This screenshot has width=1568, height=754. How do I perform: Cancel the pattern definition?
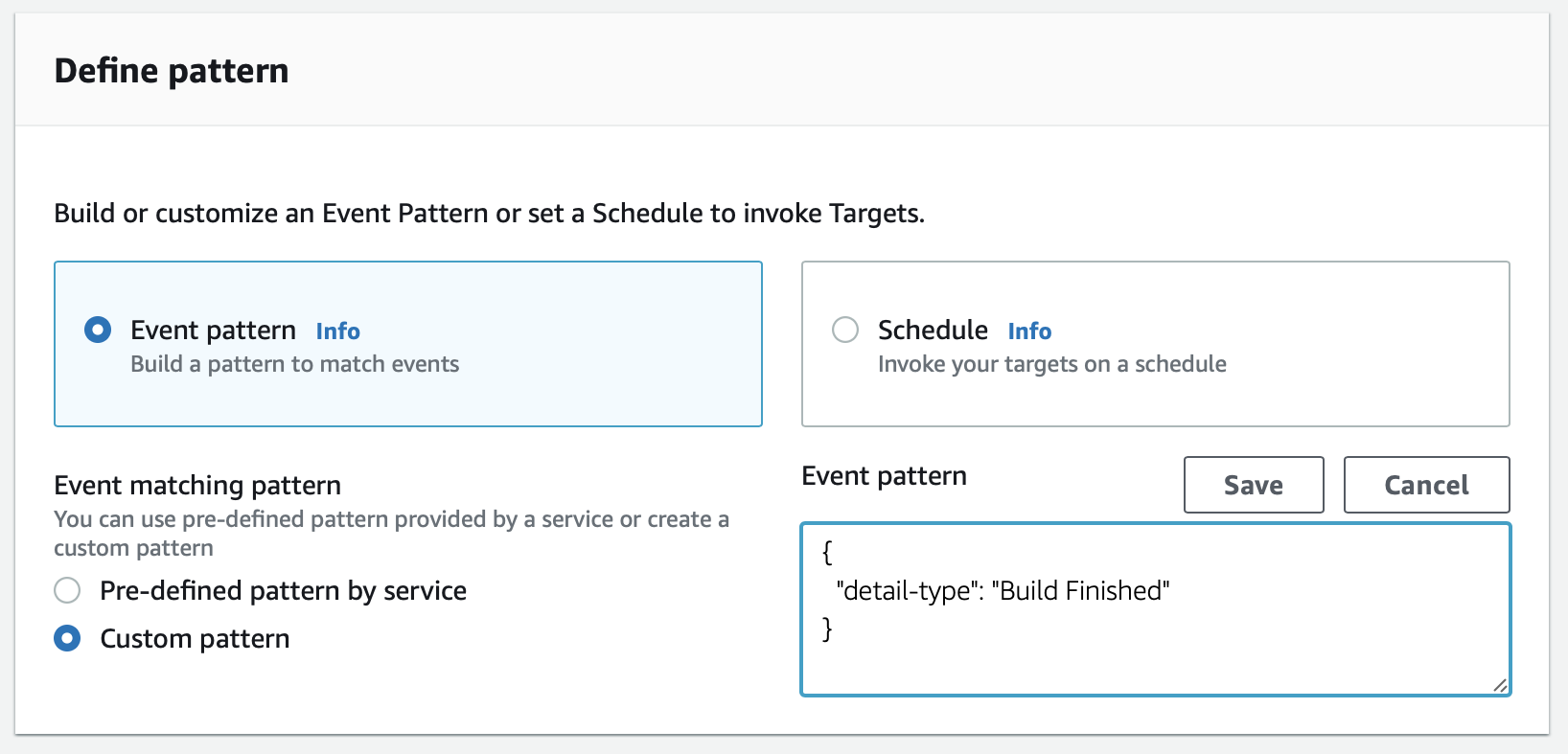pos(1426,485)
